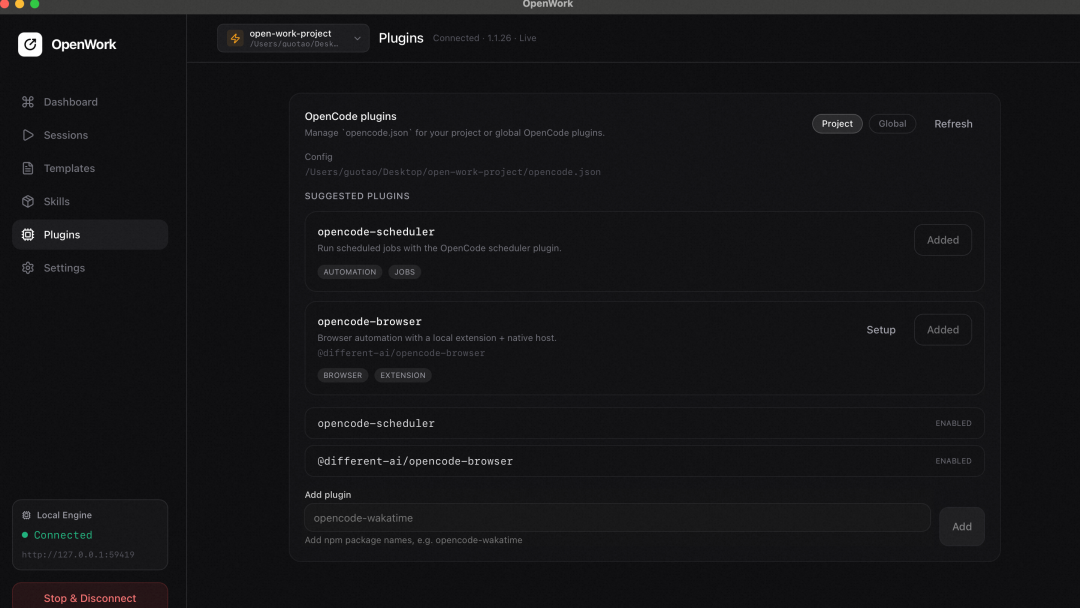Focus the Add plugin text field
The height and width of the screenshot is (608, 1080).
coord(617,518)
